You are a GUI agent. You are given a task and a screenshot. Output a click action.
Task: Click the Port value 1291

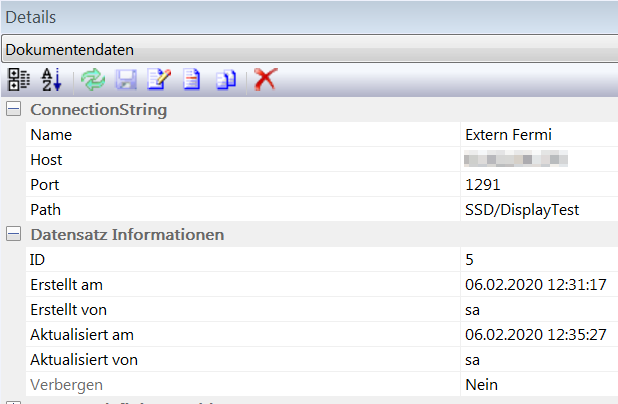484,184
